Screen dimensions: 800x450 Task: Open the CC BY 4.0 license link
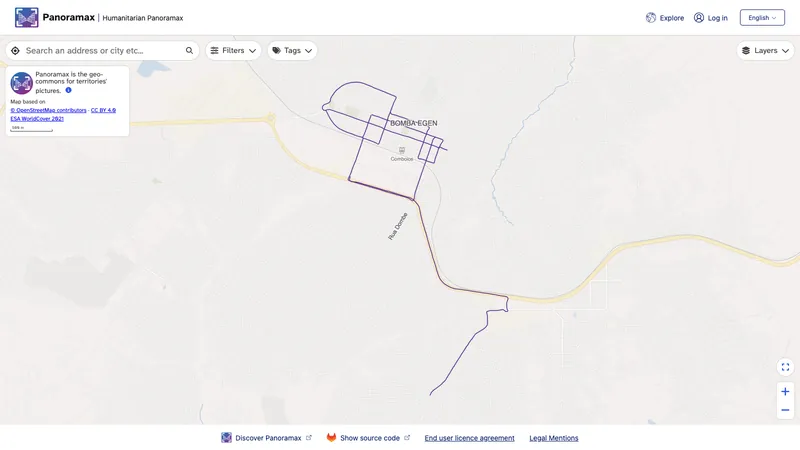[103, 110]
